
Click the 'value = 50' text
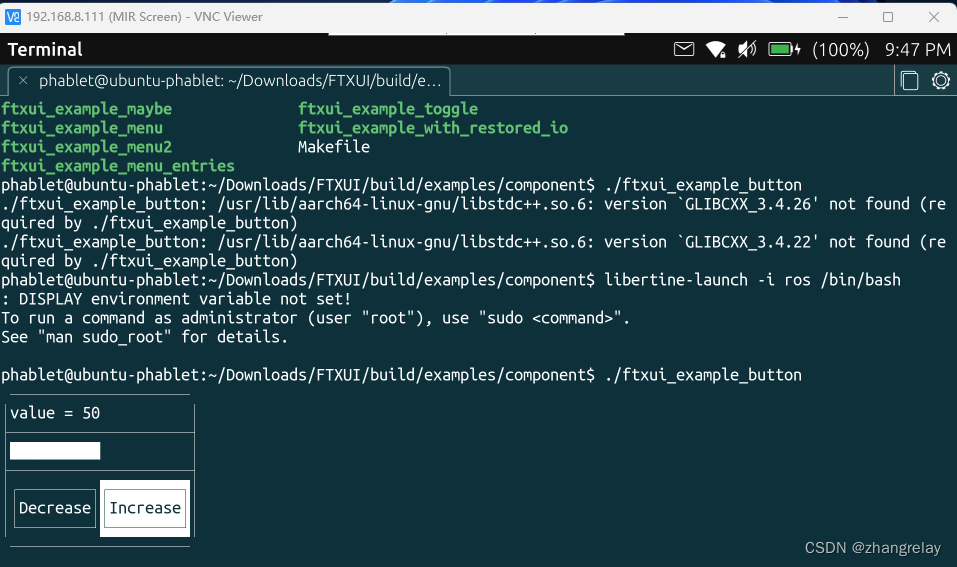pyautogui.click(x=55, y=413)
